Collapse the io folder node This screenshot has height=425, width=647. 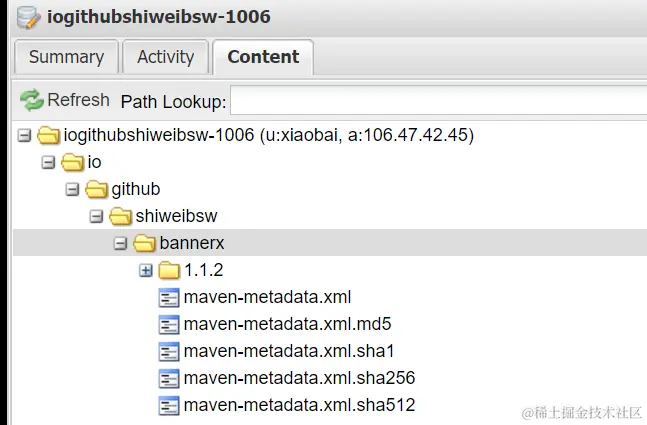48,162
